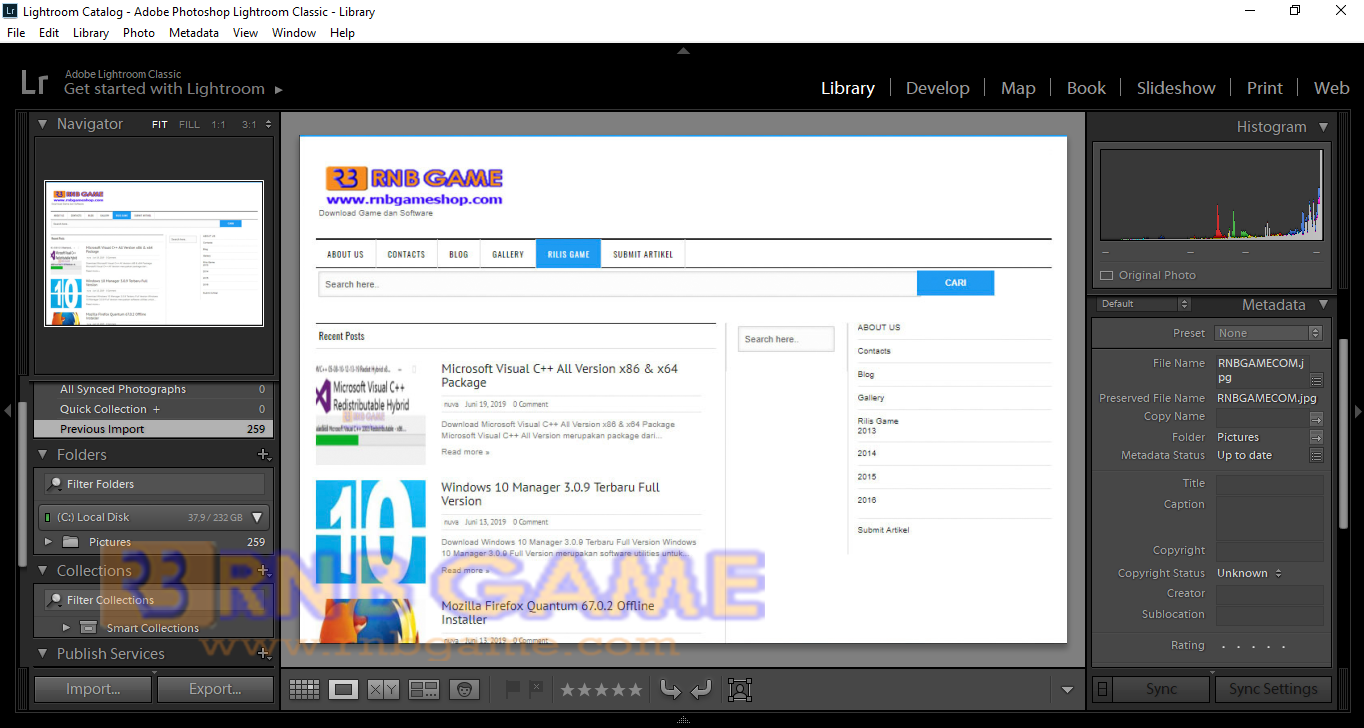1364x728 pixels.
Task: Set Navigator zoom to FILL
Action: click(189, 125)
